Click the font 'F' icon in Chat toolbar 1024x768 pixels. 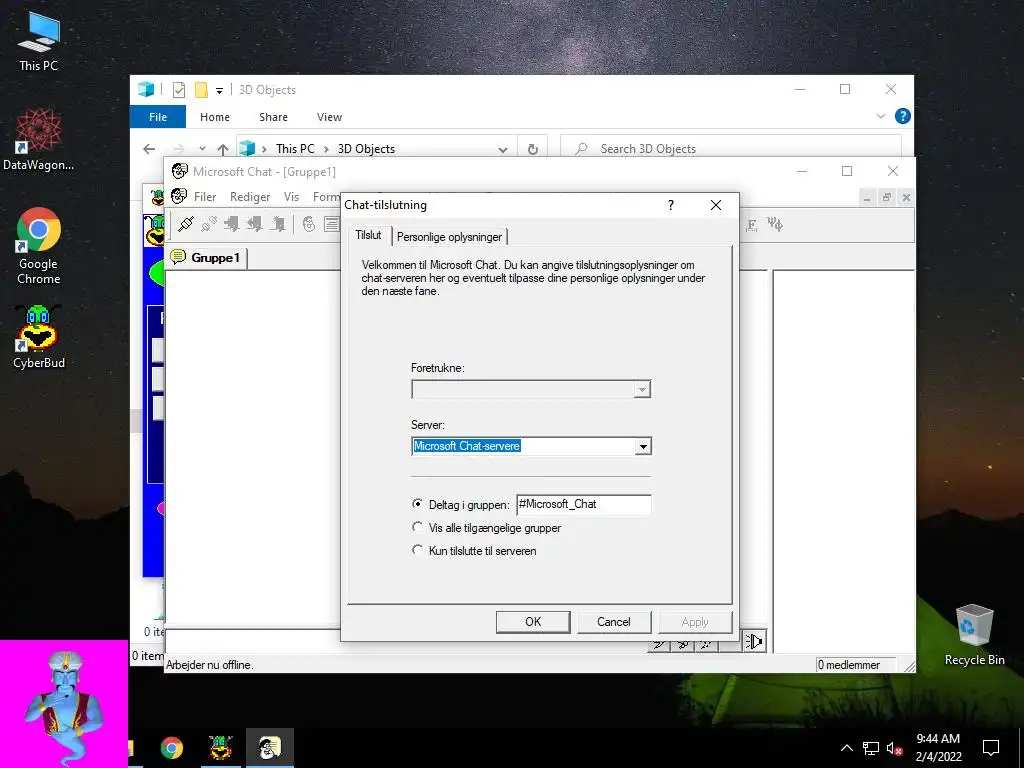tap(752, 225)
